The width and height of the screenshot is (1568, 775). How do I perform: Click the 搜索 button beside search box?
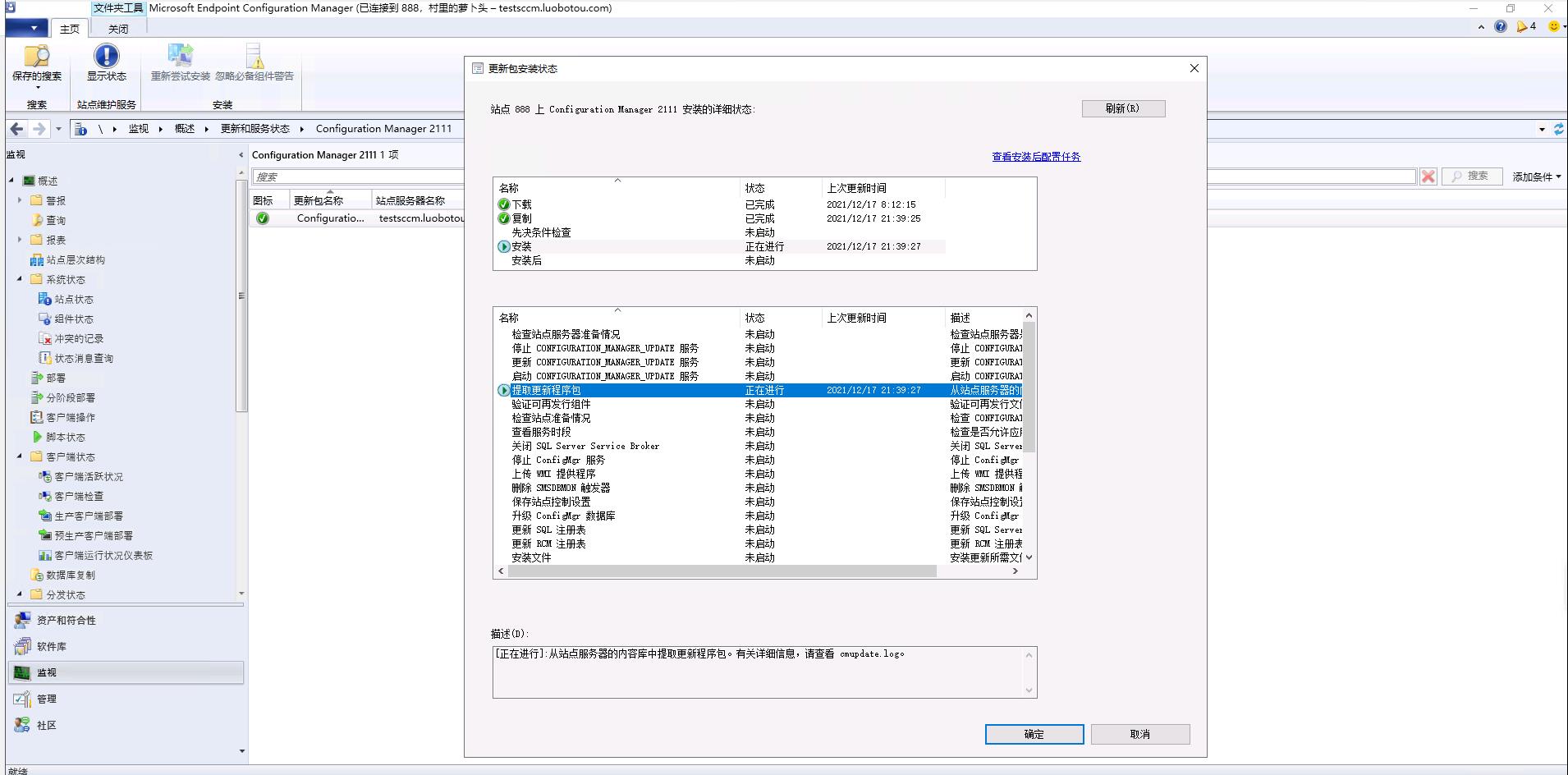pyautogui.click(x=1472, y=176)
